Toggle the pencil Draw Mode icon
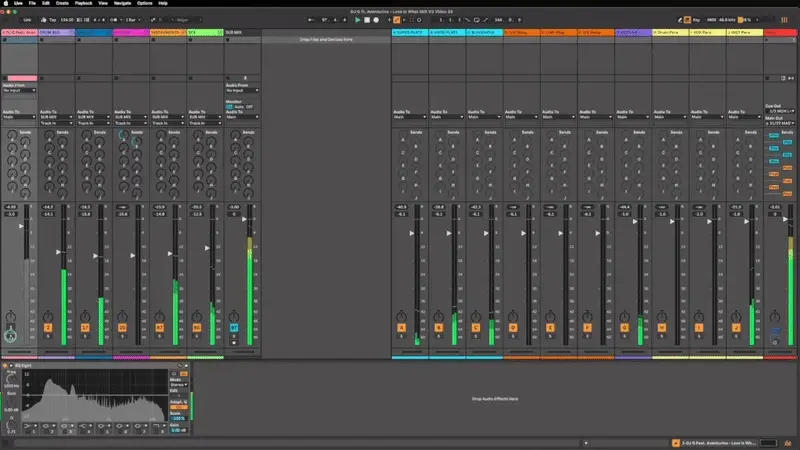This screenshot has width=800, height=450. pos(680,20)
